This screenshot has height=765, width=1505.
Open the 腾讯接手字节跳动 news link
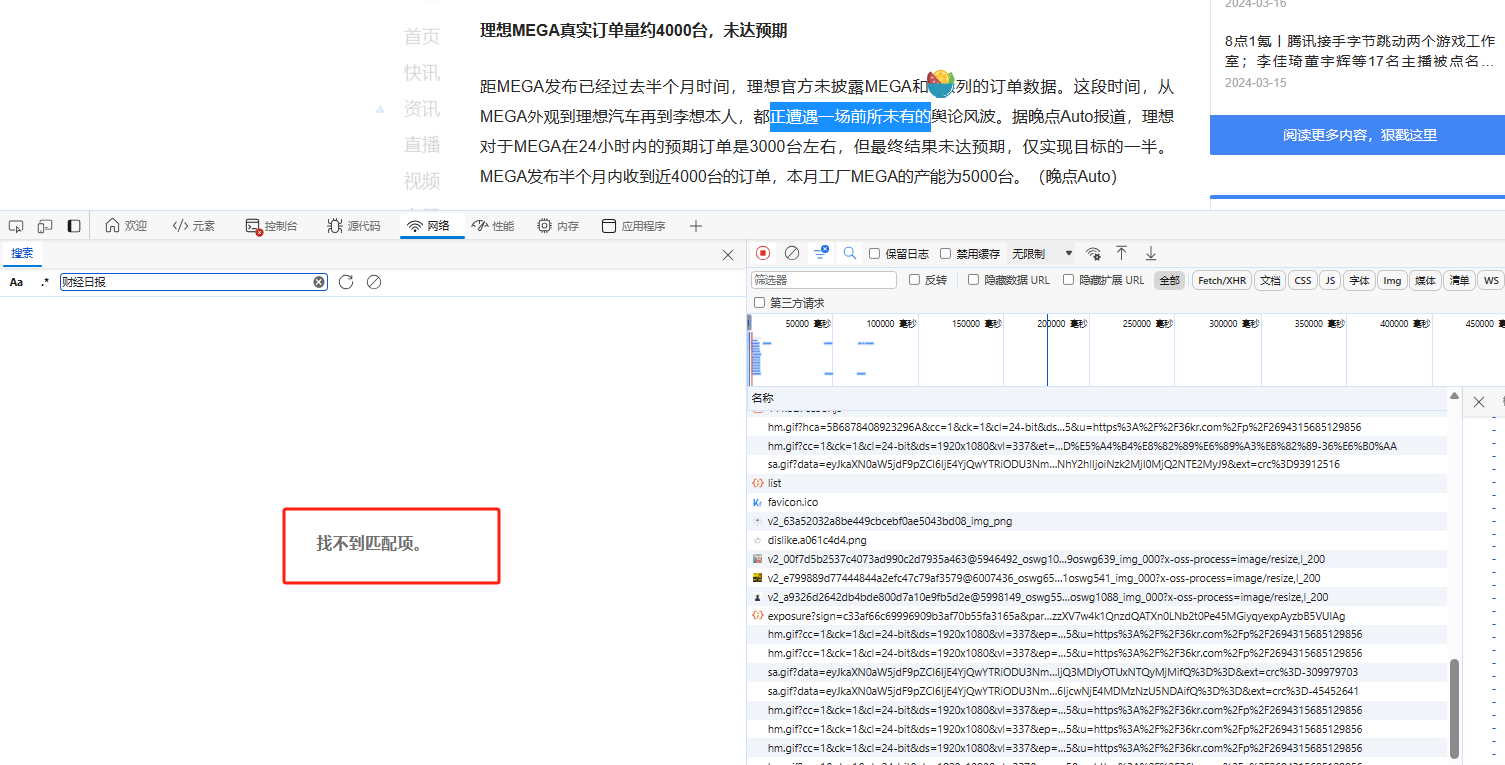pyautogui.click(x=1360, y=51)
